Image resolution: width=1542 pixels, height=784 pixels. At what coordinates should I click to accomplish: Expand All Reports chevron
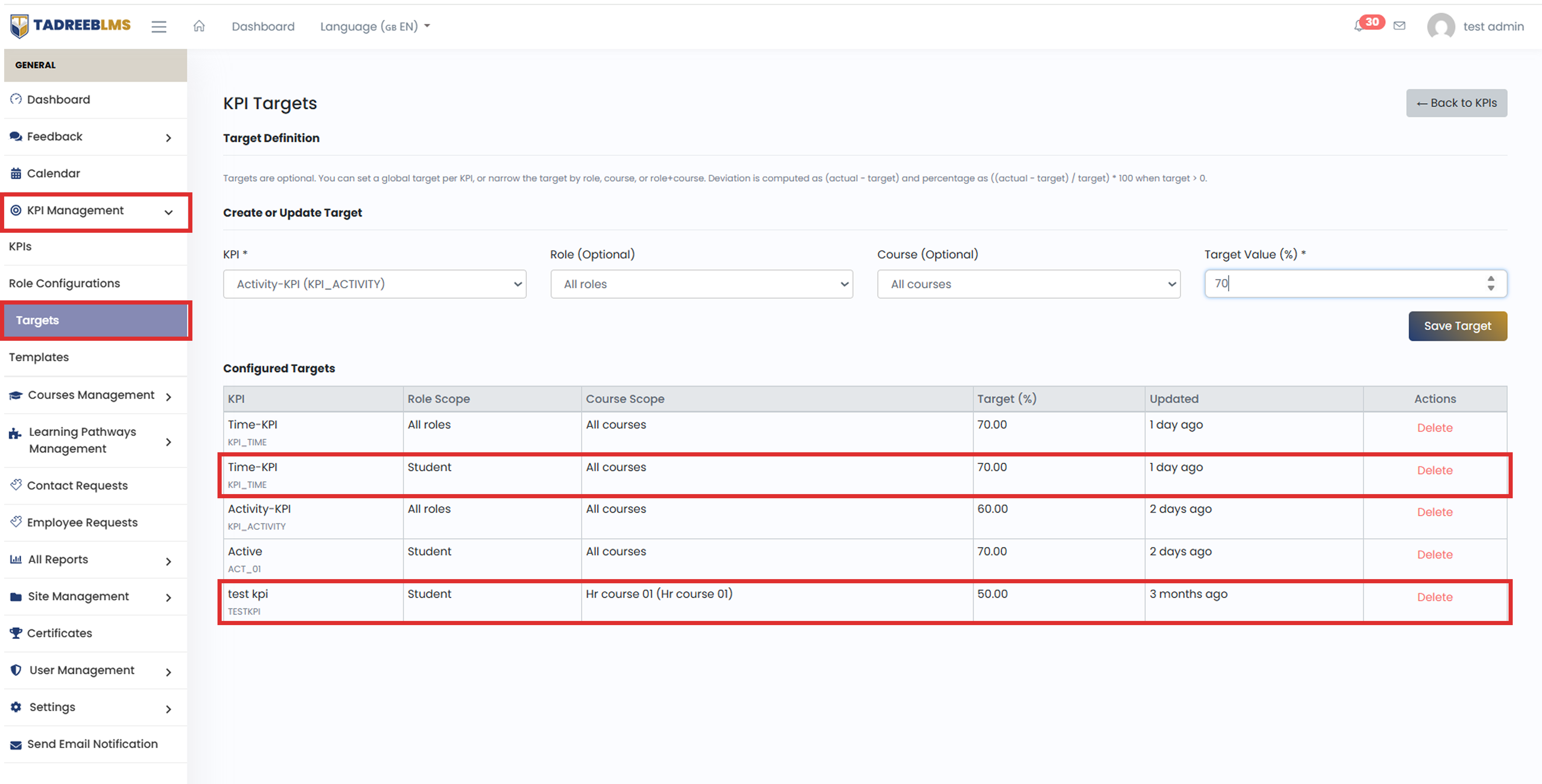169,561
